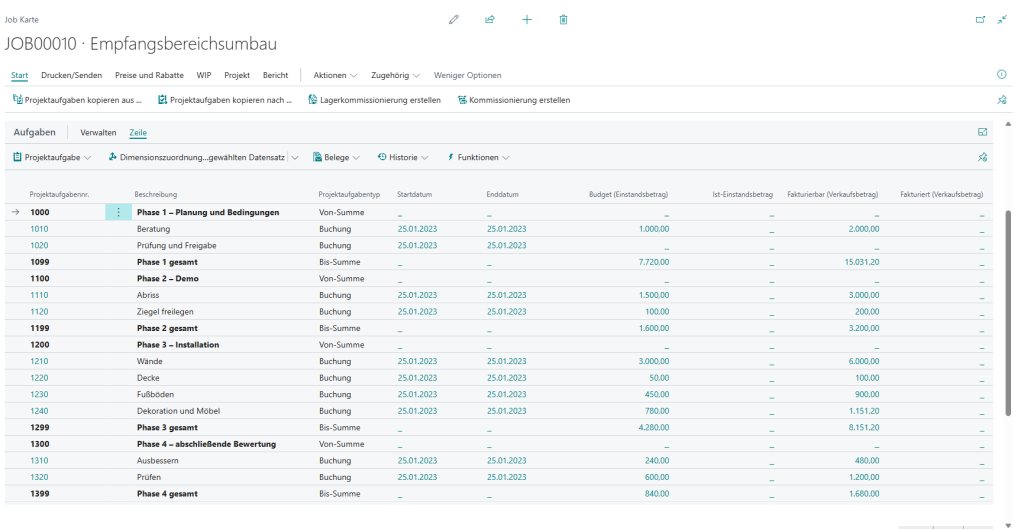Open task number 1010 link

click(39, 229)
